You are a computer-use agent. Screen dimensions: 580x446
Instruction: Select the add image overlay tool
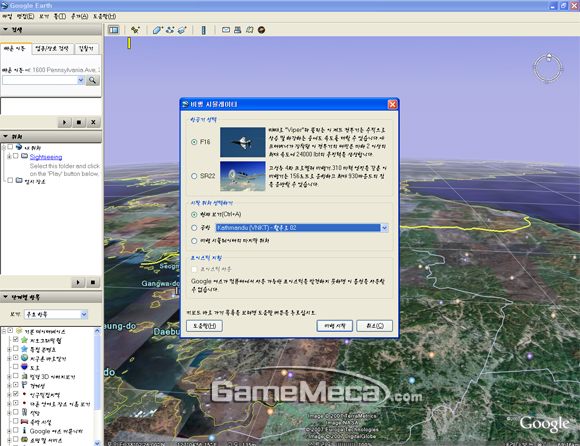tap(182, 30)
